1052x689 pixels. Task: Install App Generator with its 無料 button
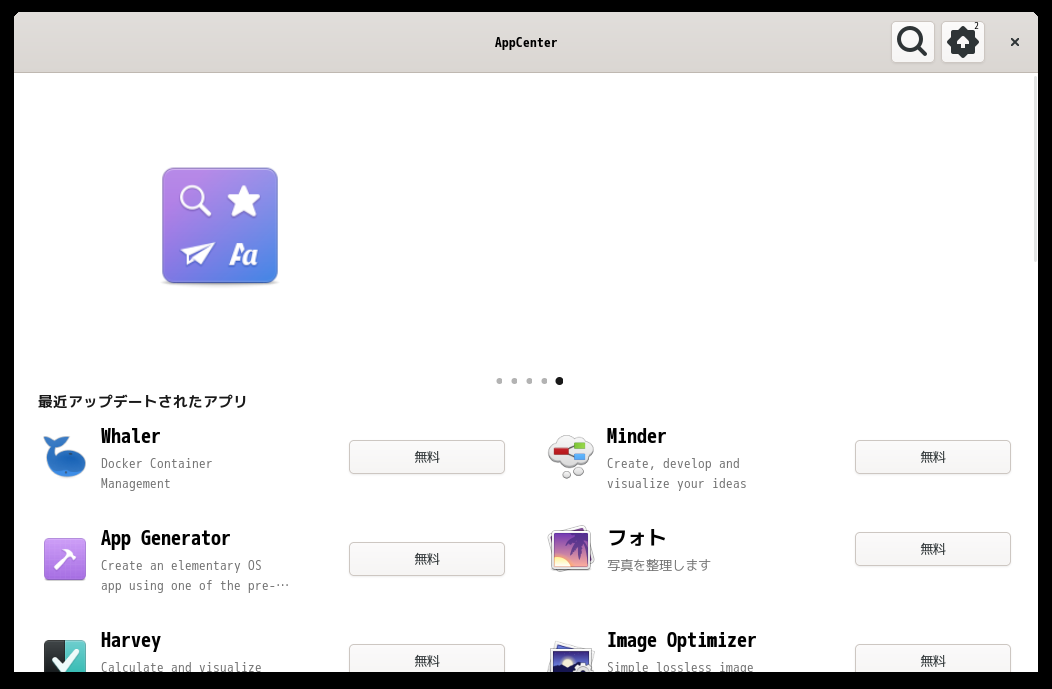(426, 558)
